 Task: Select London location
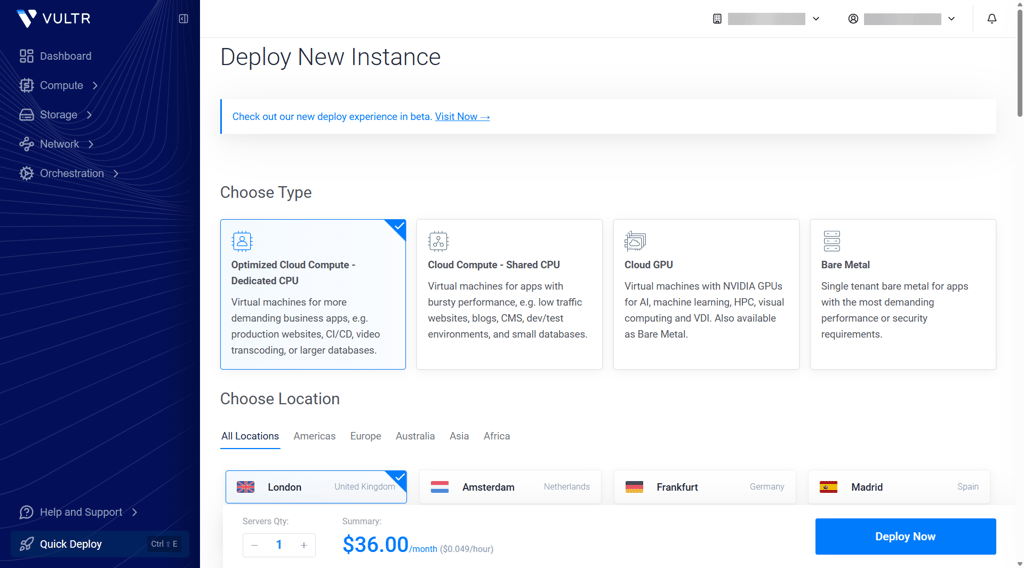point(316,487)
